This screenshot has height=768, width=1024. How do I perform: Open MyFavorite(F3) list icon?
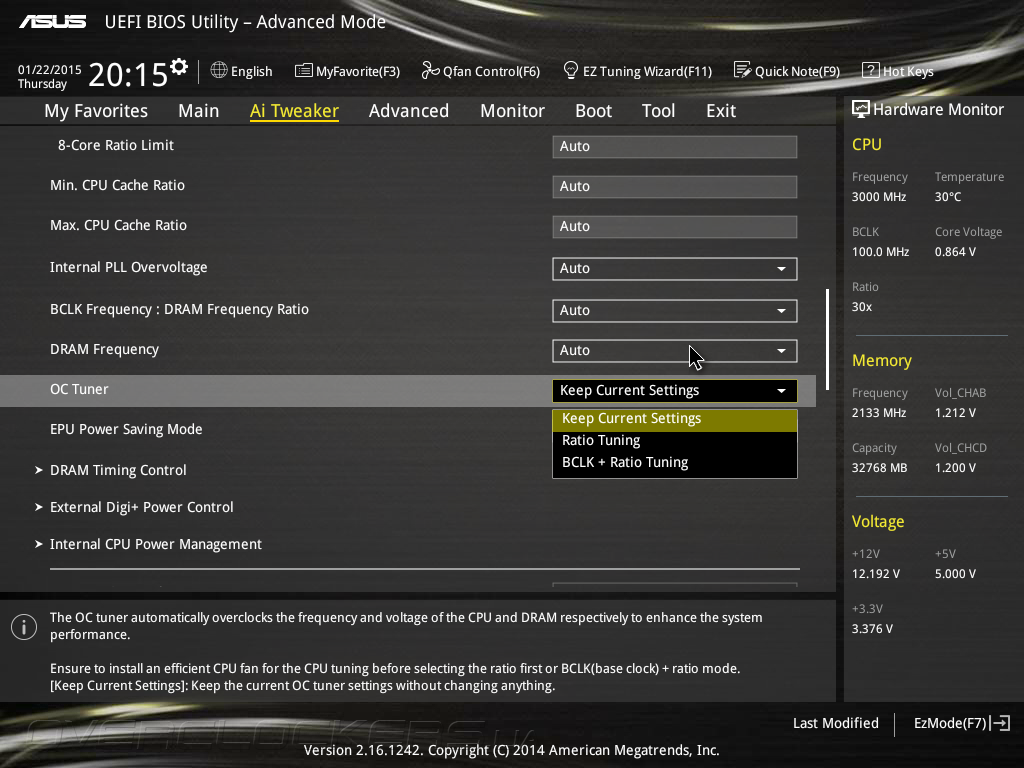coord(303,71)
